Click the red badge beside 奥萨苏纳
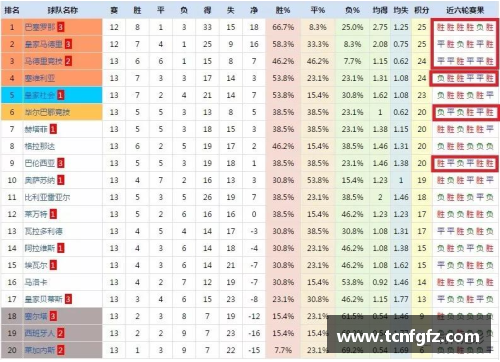 [60, 180]
